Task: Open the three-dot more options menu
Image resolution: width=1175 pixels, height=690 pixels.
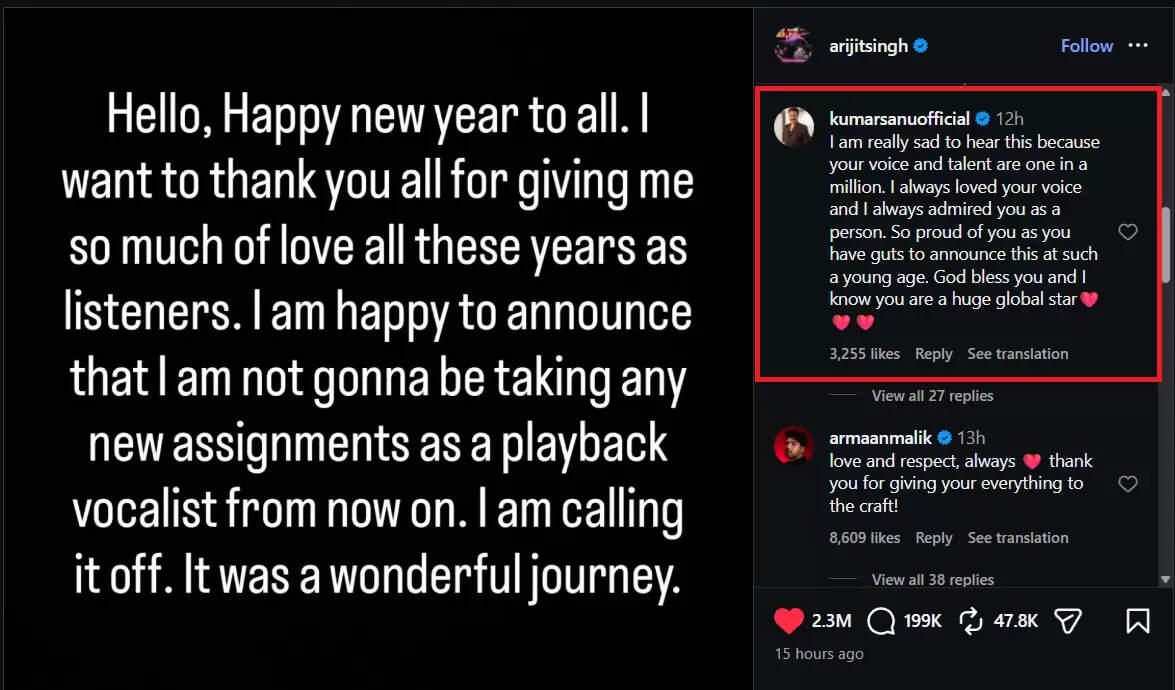Action: (1138, 46)
